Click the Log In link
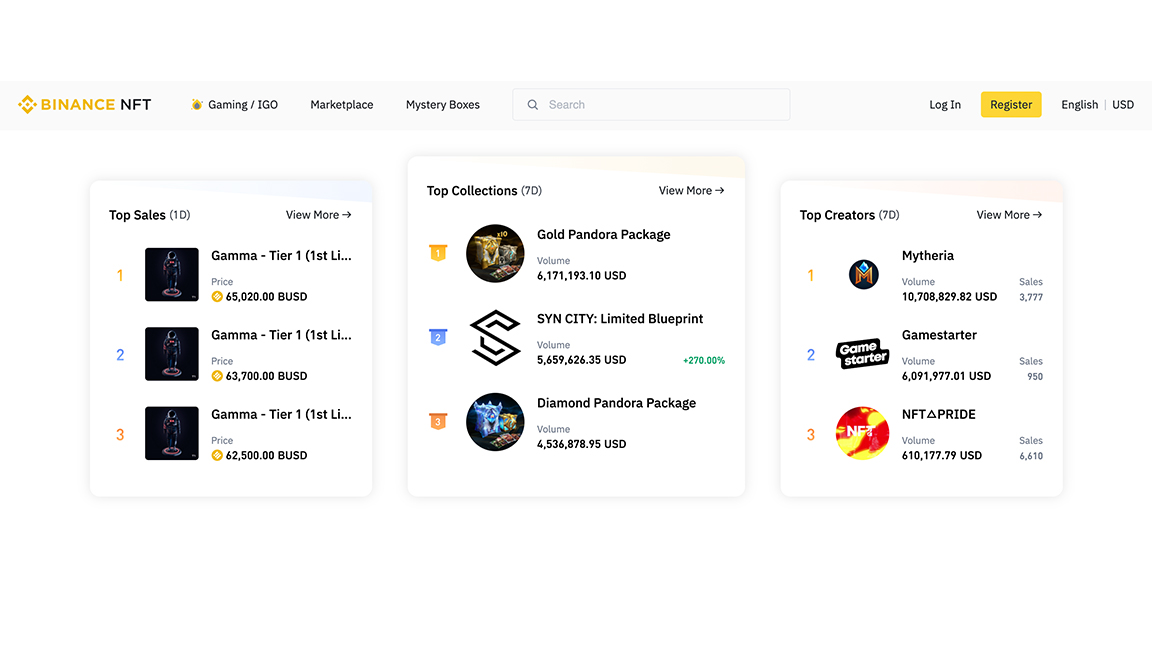The image size is (1152, 648). coord(944,104)
